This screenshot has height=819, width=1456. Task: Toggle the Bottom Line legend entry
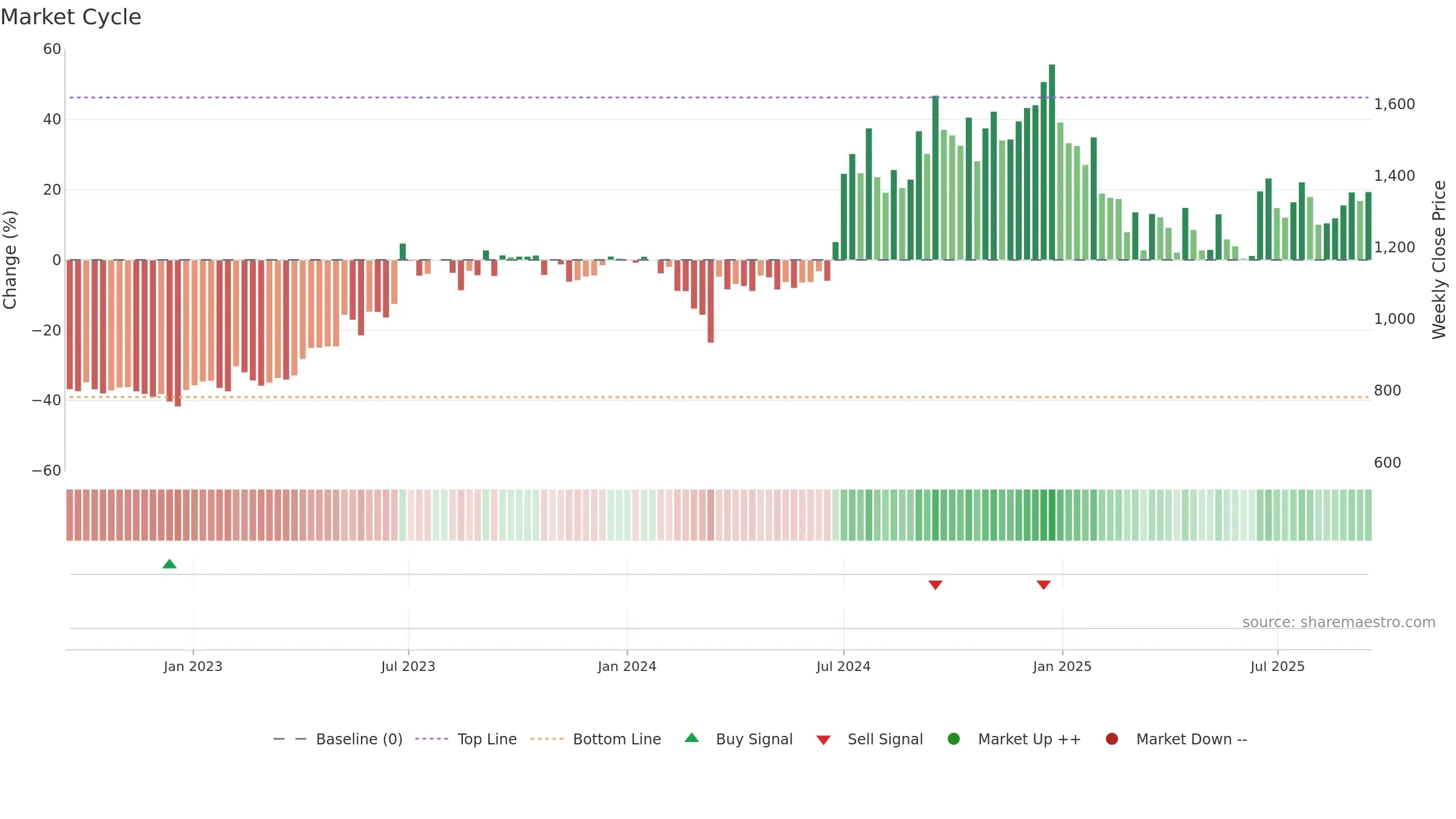(595, 739)
